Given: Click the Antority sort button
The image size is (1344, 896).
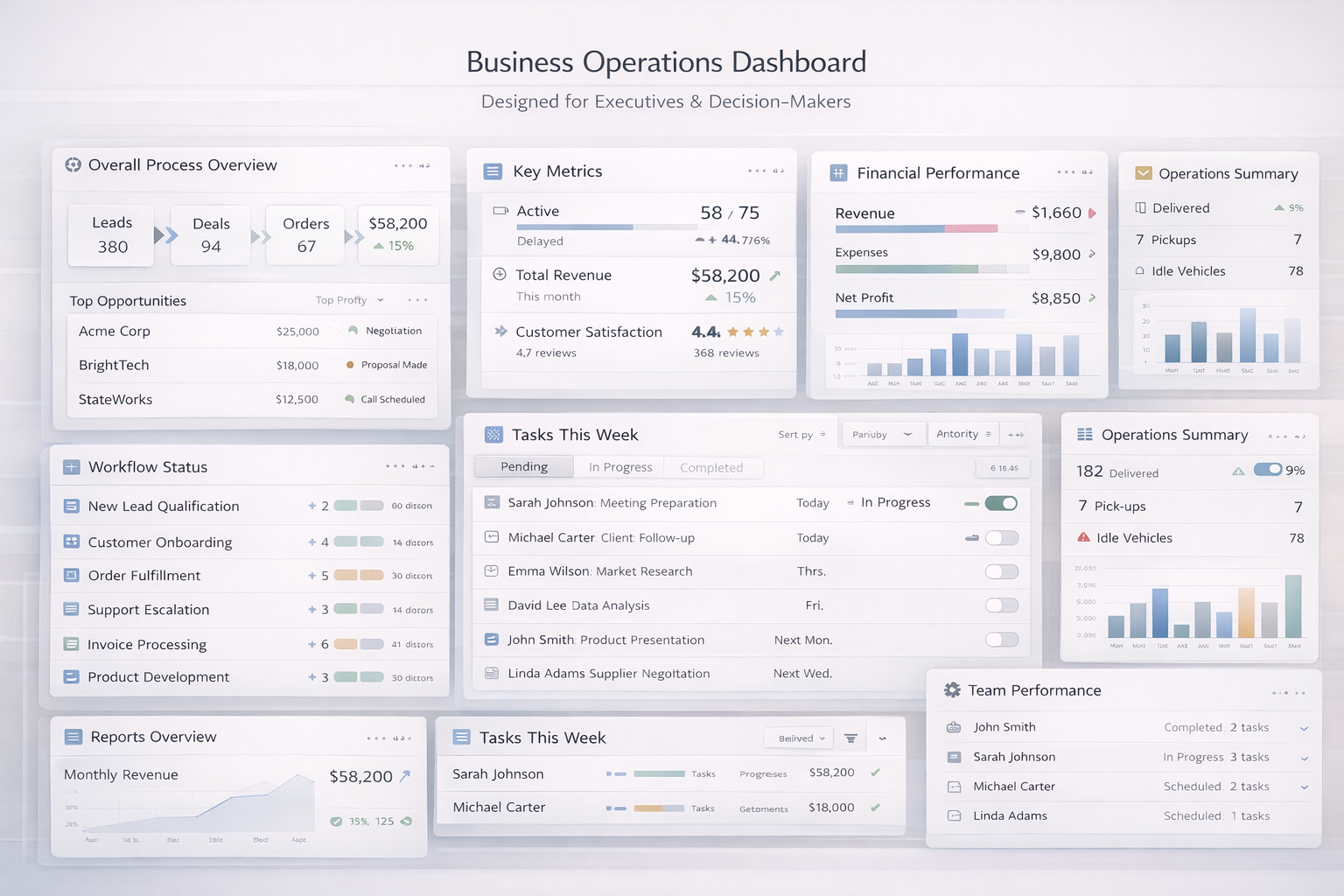Looking at the screenshot, I should coord(962,434).
